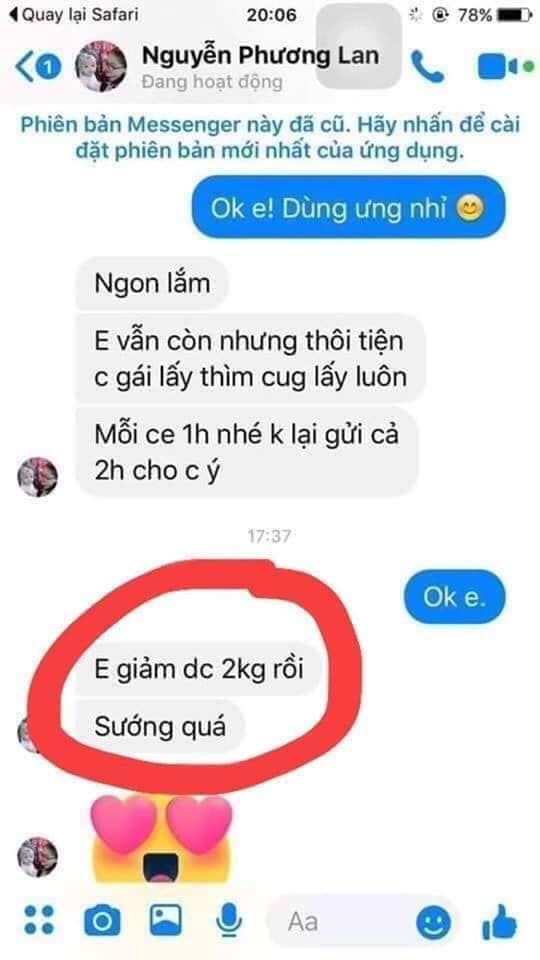Viewport: 540px width, 960px height.
Task: Open Nguyễn Phương Lan's profile name
Action: pyautogui.click(x=260, y=56)
